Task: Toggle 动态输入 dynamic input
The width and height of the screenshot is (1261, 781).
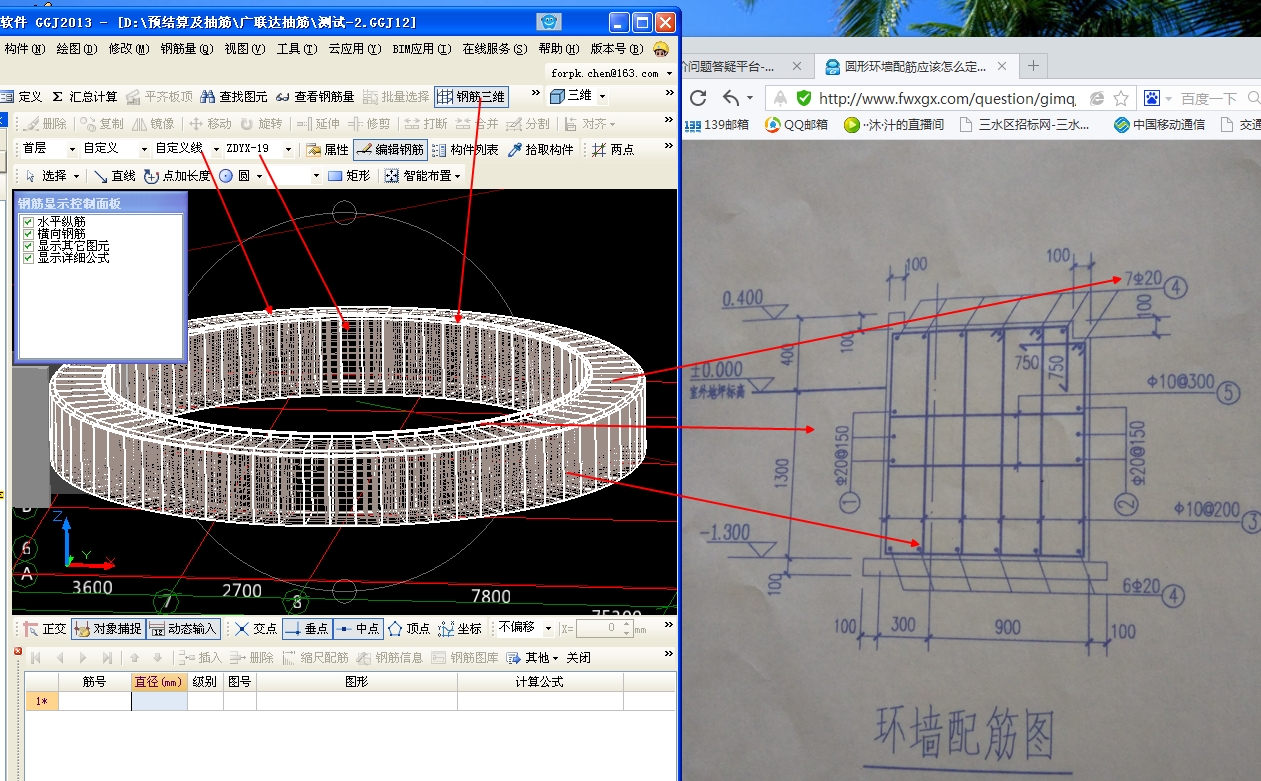Action: point(183,628)
